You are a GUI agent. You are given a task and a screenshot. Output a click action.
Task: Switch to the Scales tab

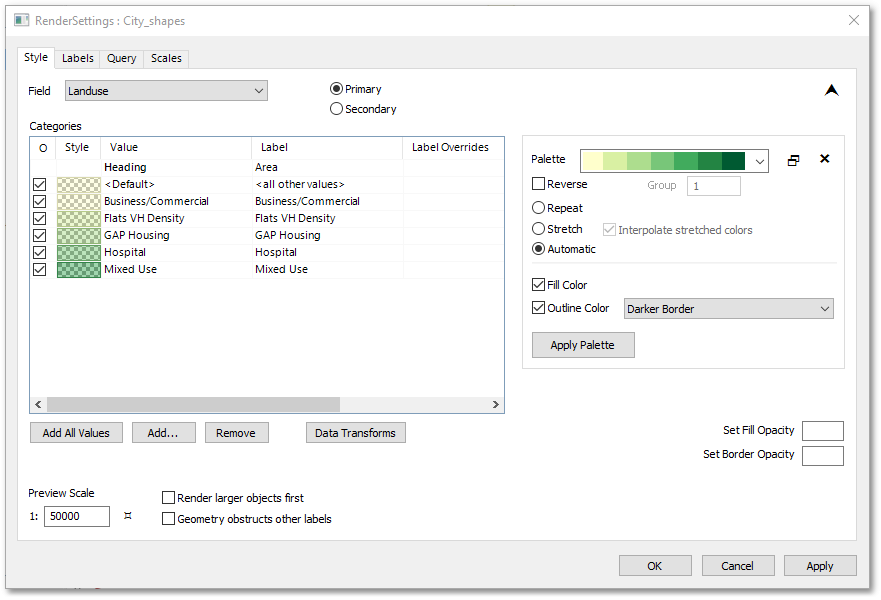pyautogui.click(x=166, y=58)
